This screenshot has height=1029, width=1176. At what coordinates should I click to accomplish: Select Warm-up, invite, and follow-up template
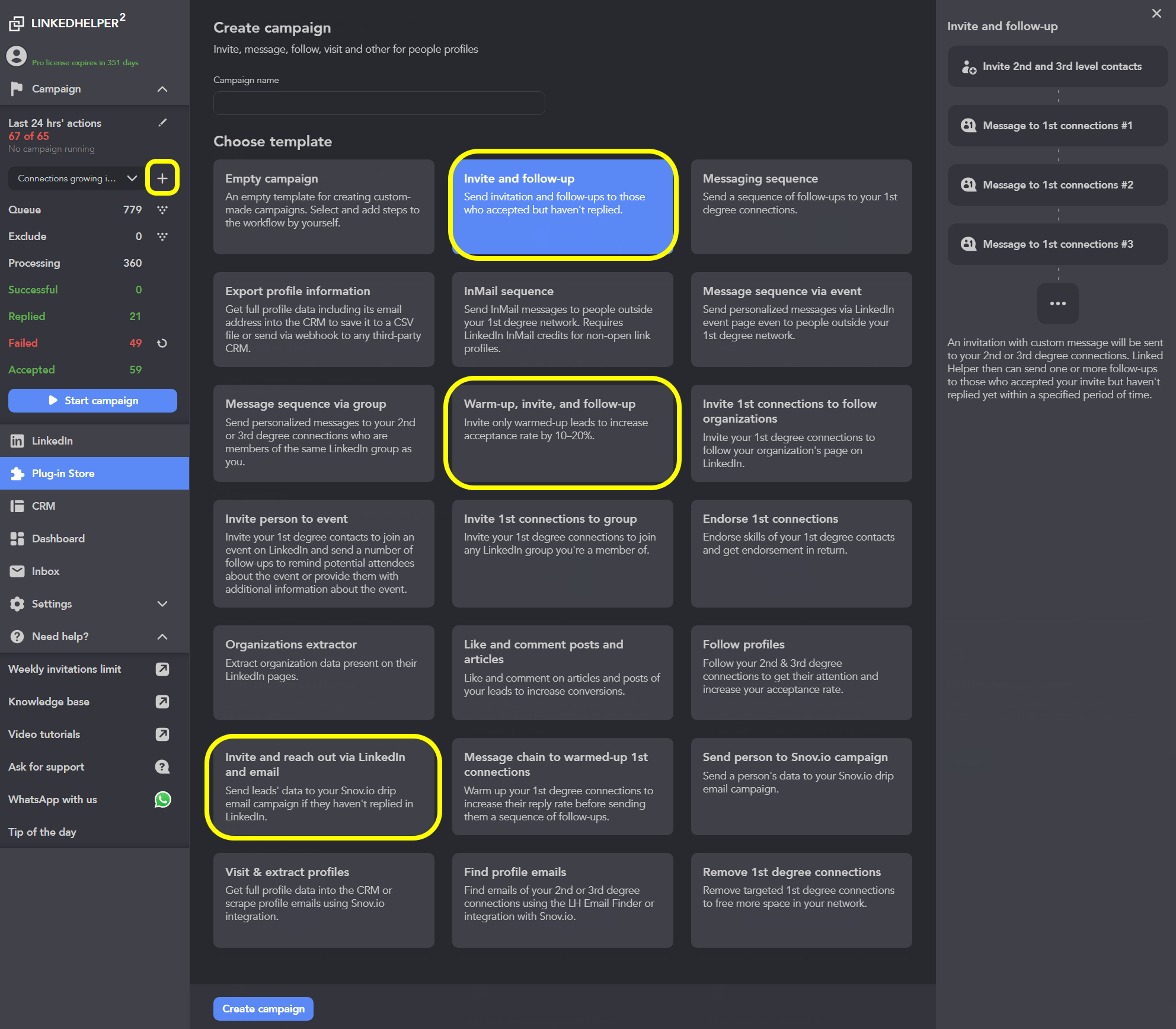[563, 433]
